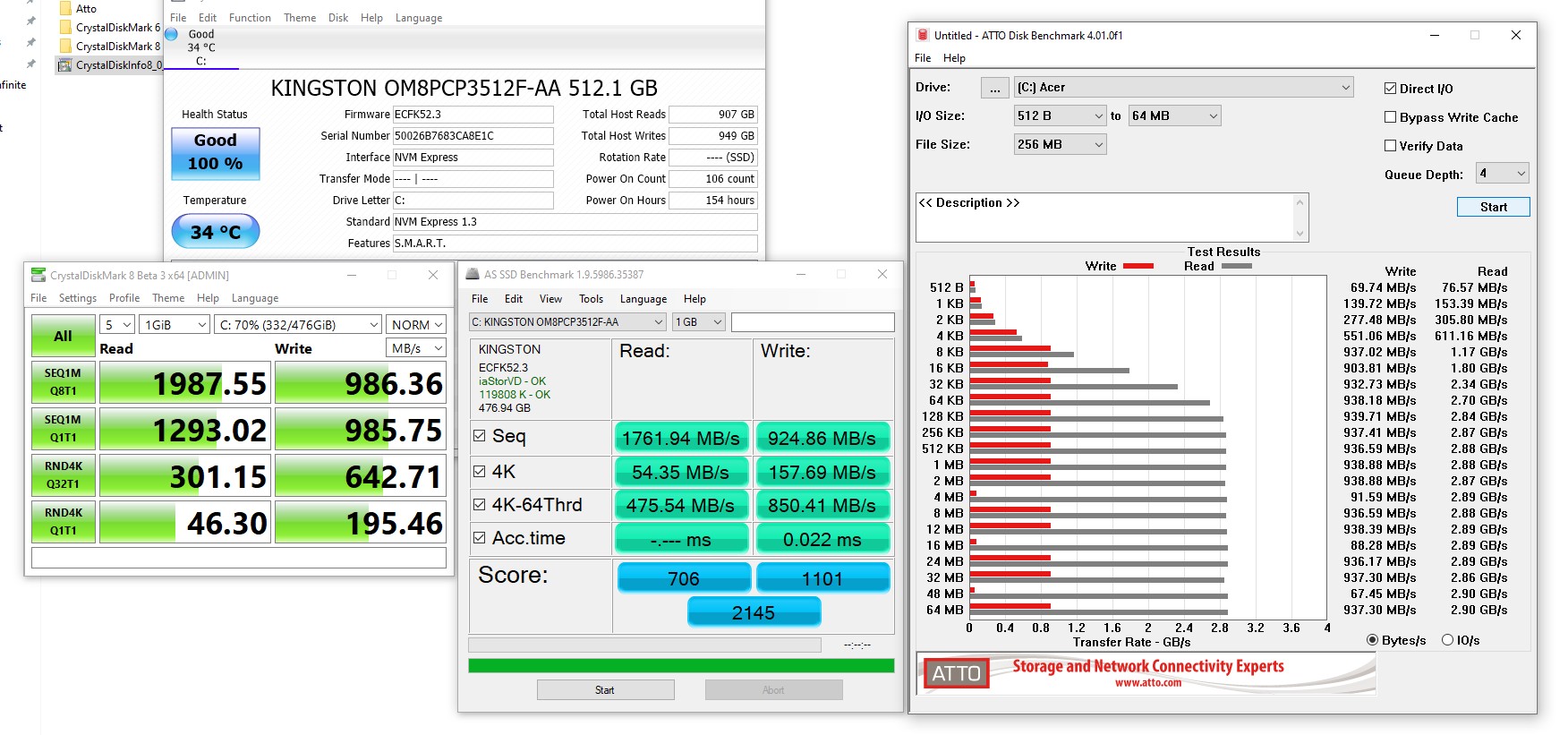Click the CrystalDiskInfo application icon in file list
The width and height of the screenshot is (1568, 735).
pos(64,65)
